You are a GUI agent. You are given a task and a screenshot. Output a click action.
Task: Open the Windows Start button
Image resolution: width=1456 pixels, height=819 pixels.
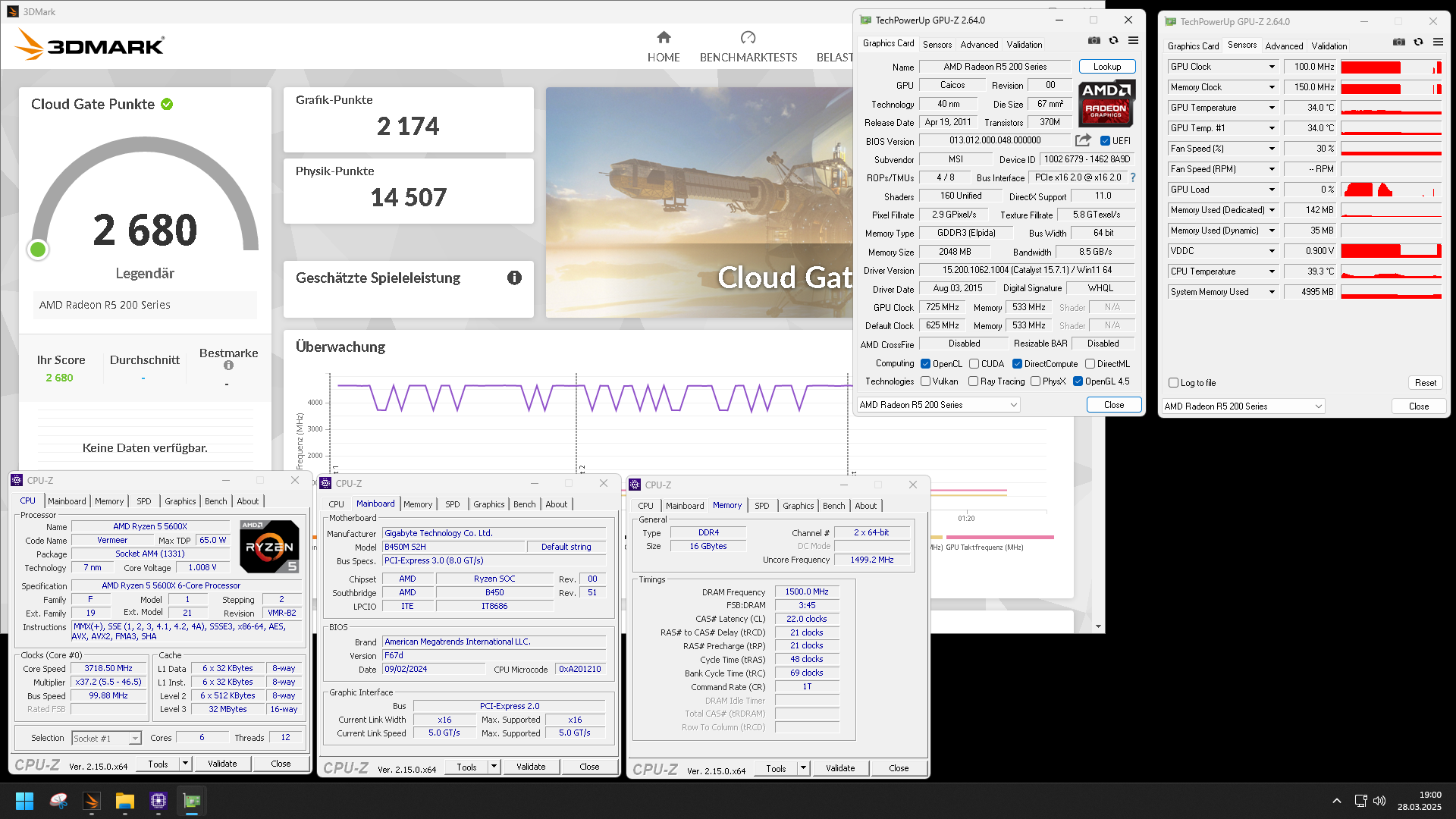(24, 801)
